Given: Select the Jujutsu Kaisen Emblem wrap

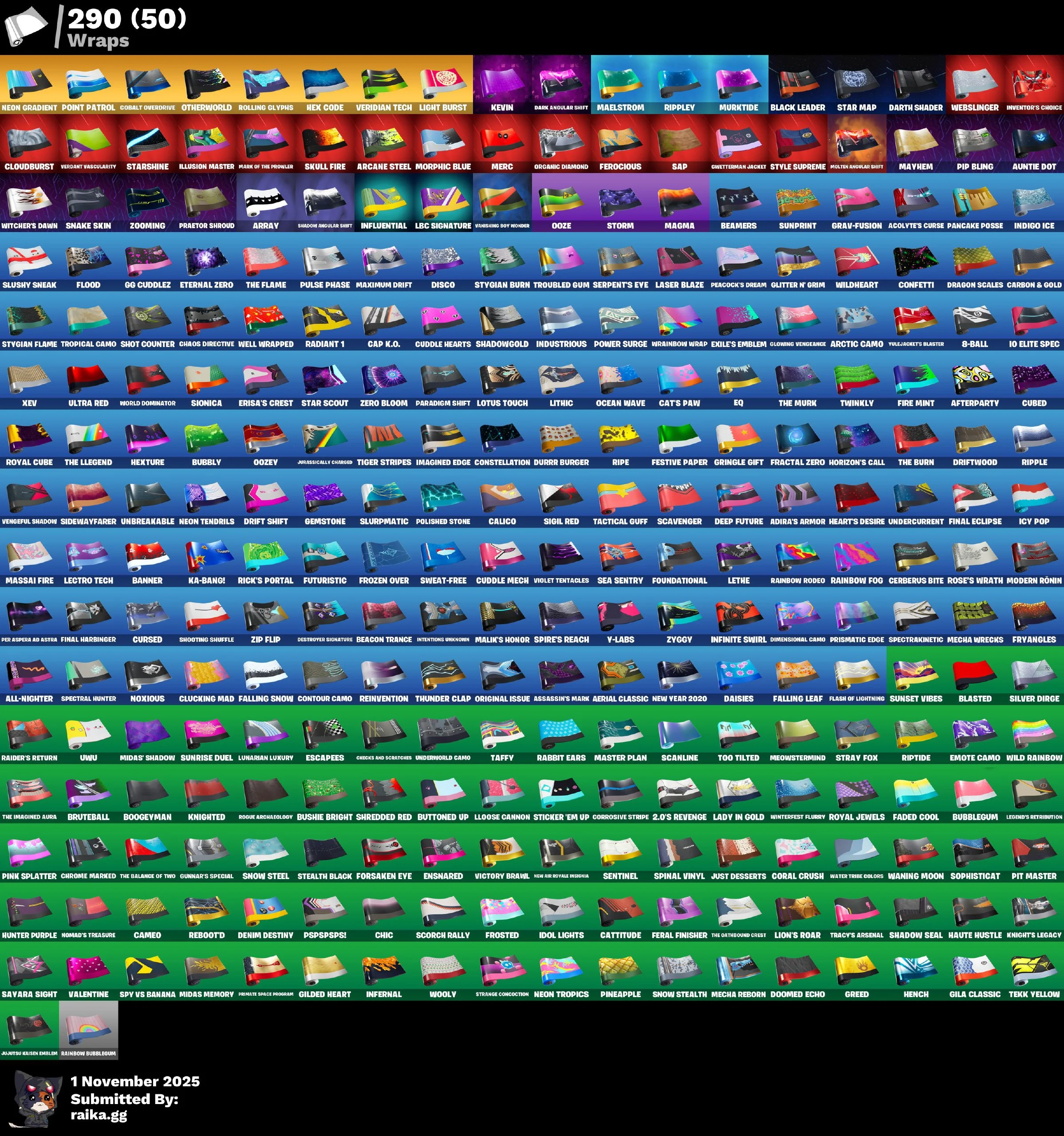Looking at the screenshot, I should click(29, 1029).
